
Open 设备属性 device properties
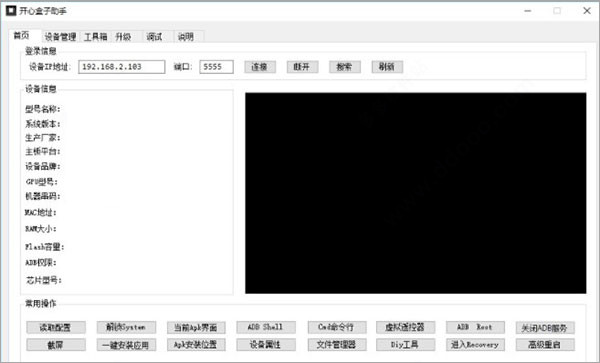tap(266, 345)
